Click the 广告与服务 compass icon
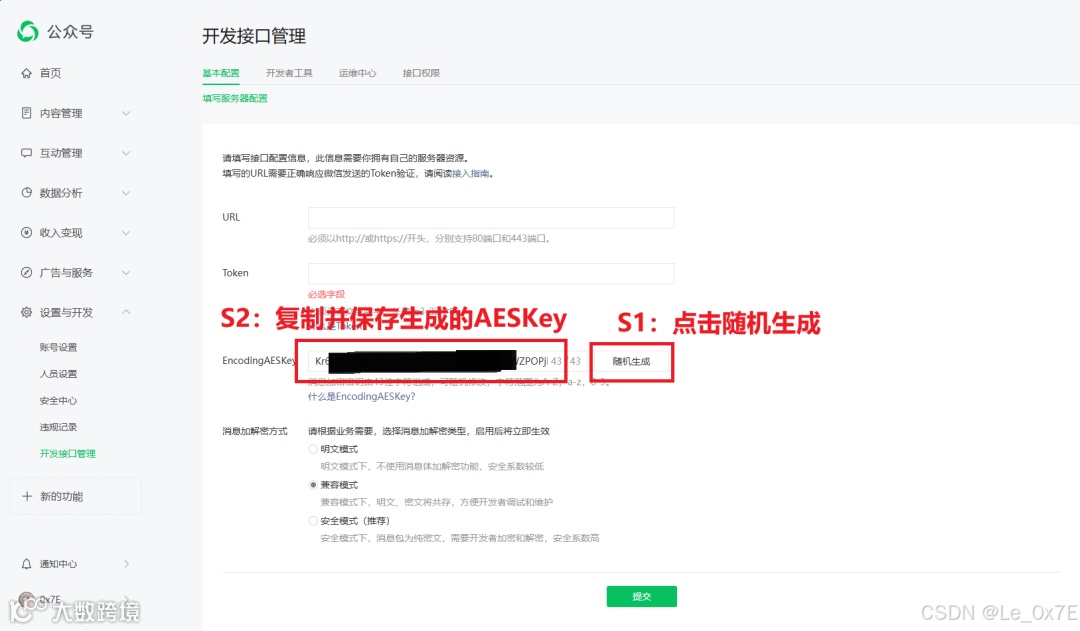Image resolution: width=1080 pixels, height=631 pixels. coord(26,273)
